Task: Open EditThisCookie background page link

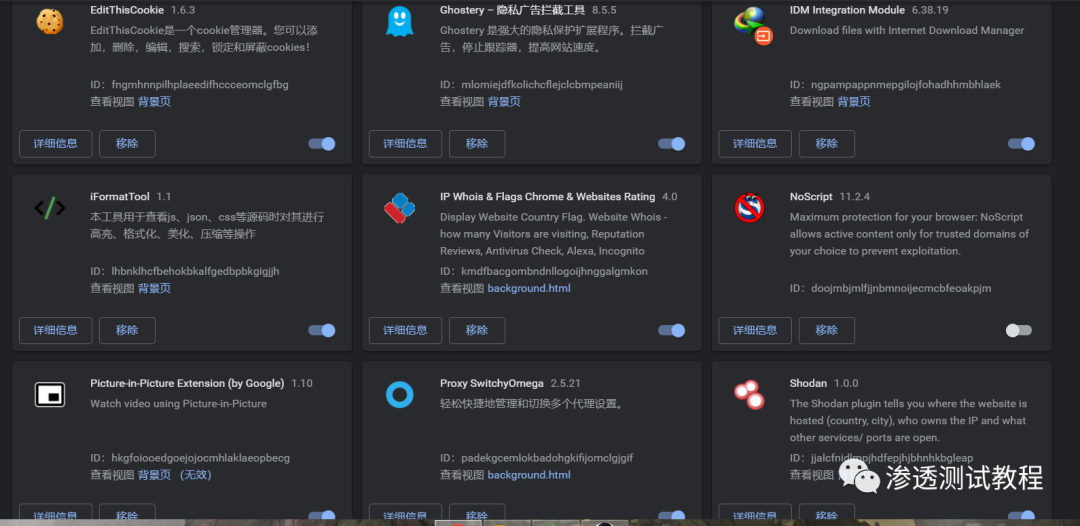Action: [x=154, y=102]
